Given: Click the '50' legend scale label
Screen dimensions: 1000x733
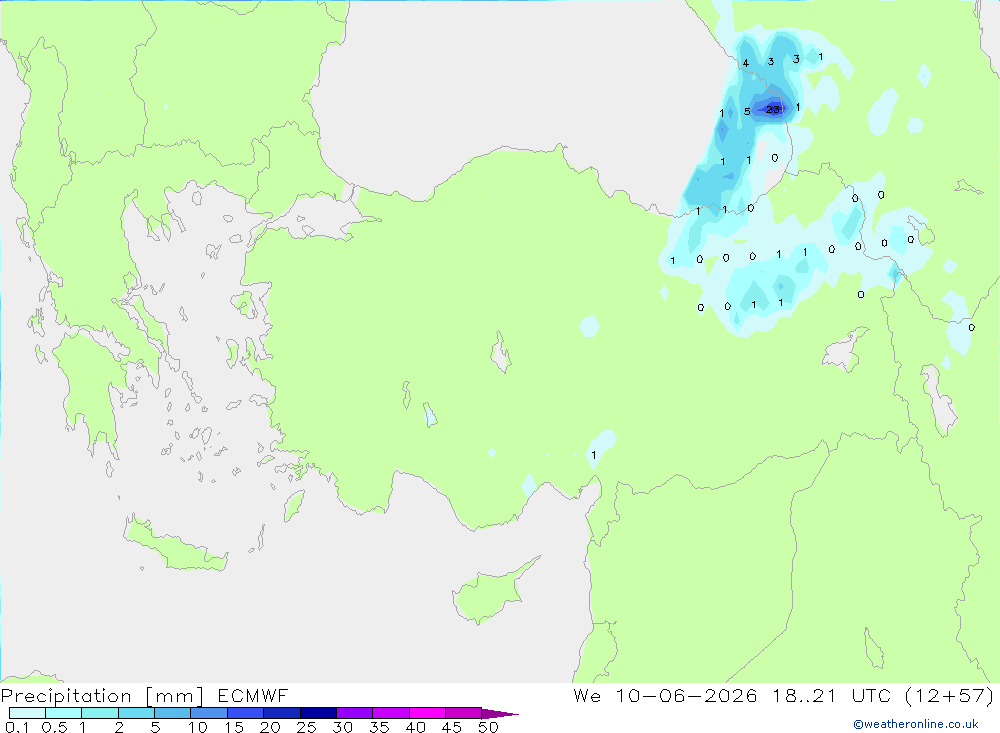Looking at the screenshot, I should (x=488, y=727).
